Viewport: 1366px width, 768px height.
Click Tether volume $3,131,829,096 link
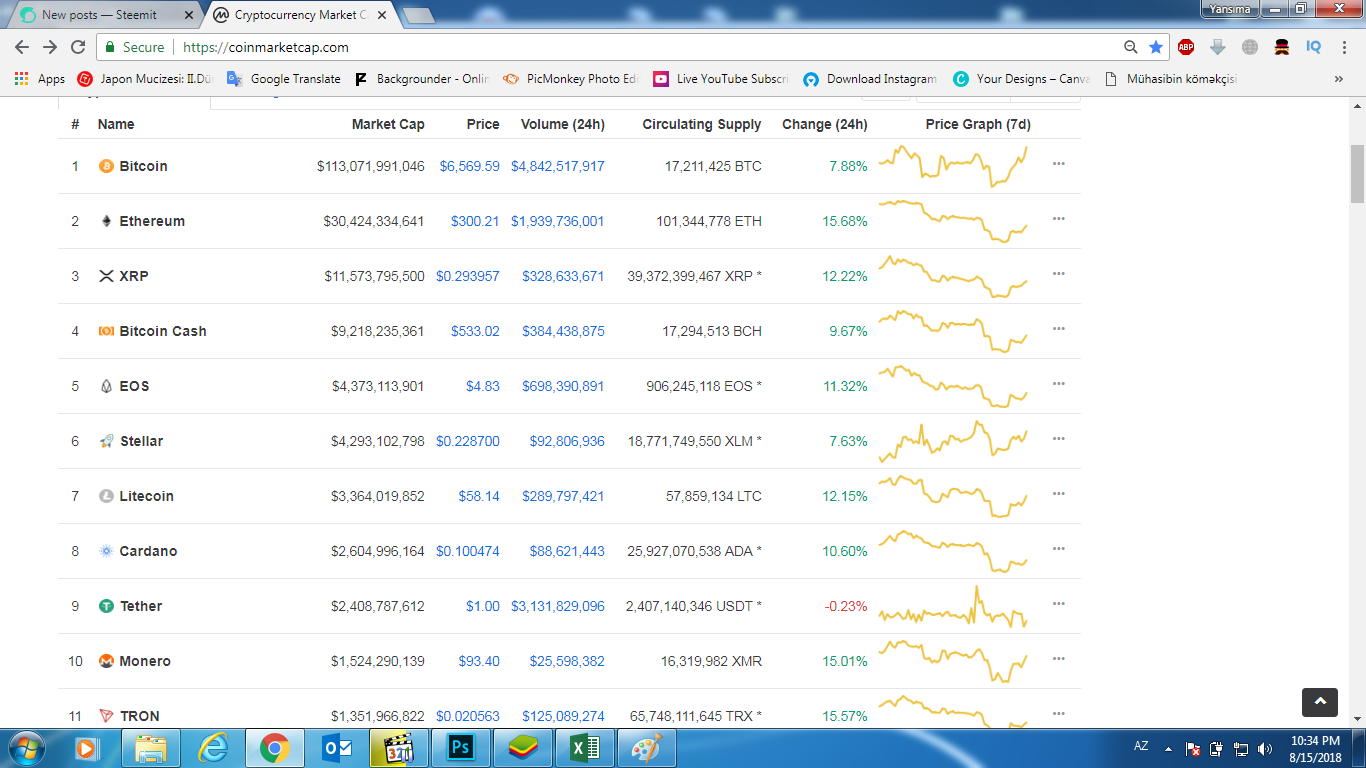click(x=558, y=606)
